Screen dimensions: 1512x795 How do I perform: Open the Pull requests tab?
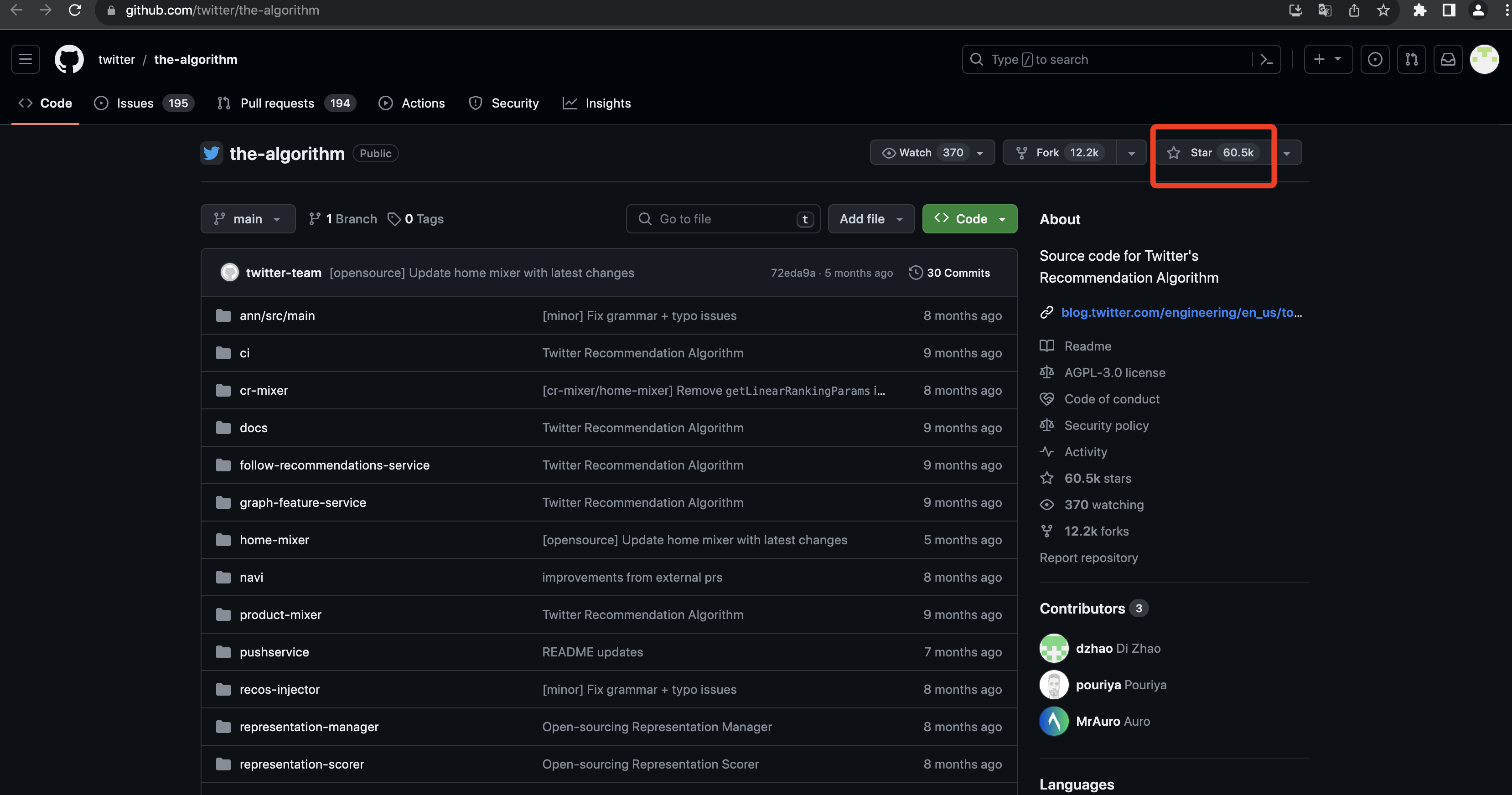point(286,103)
